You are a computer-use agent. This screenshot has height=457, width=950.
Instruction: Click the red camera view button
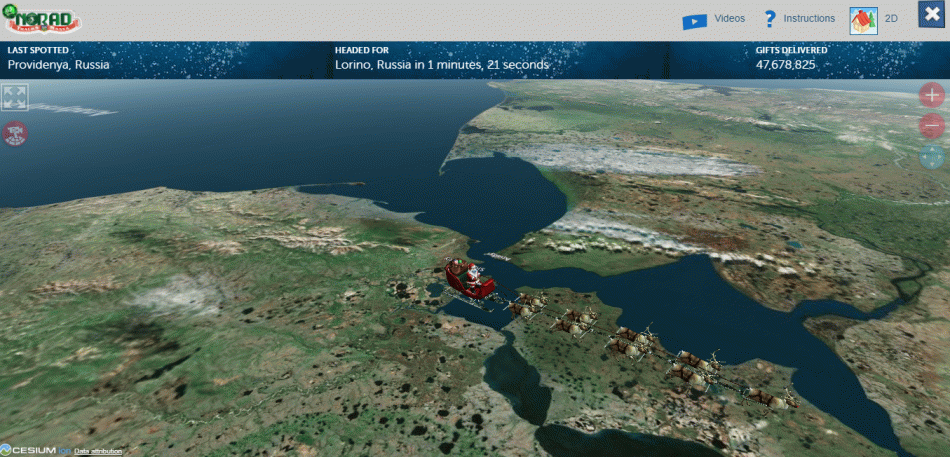click(x=15, y=132)
